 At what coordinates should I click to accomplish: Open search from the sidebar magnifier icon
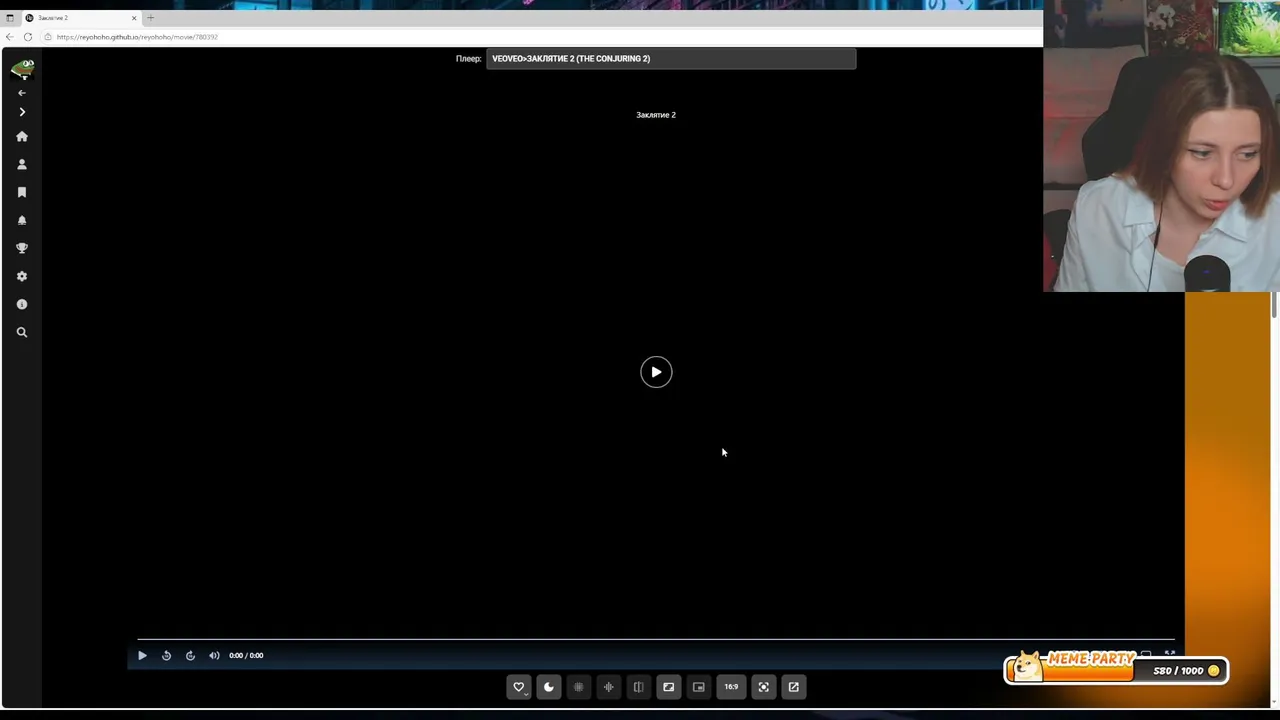(x=22, y=332)
